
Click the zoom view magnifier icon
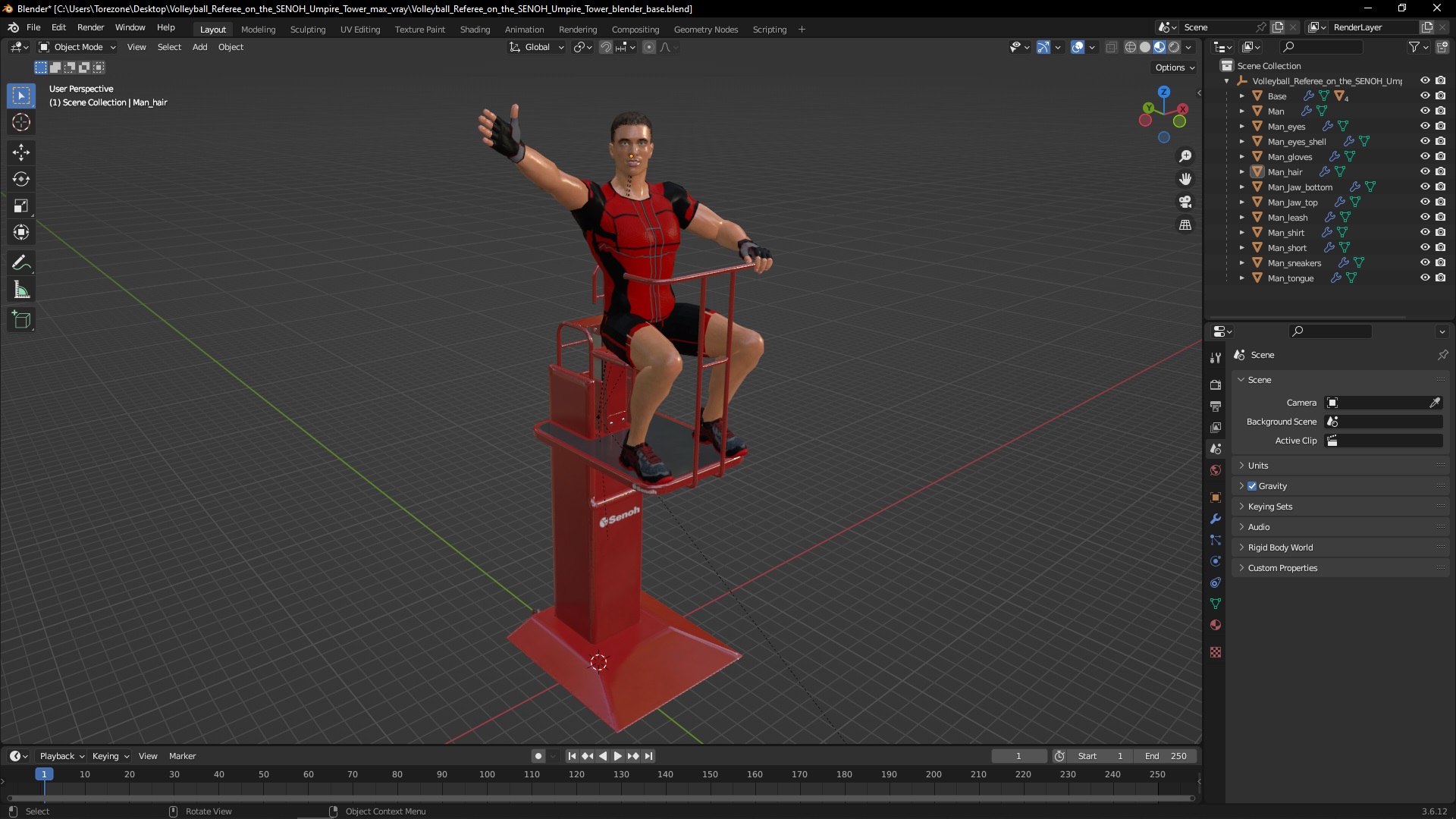point(1185,156)
